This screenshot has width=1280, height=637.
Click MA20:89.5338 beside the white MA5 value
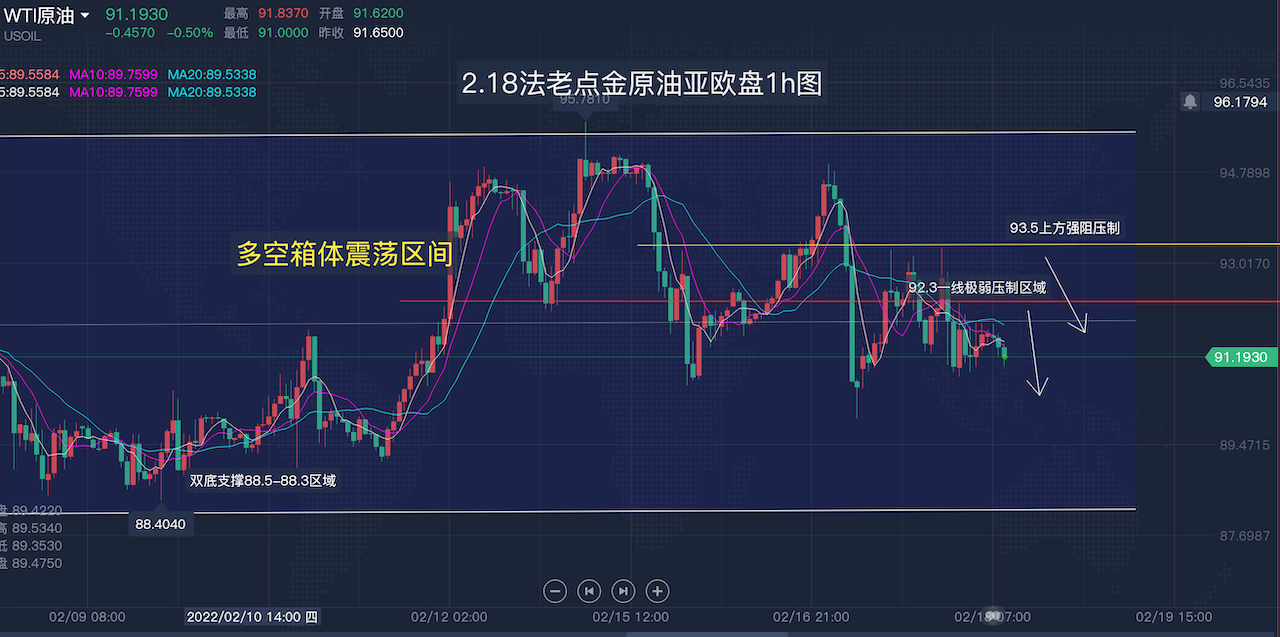tap(211, 92)
